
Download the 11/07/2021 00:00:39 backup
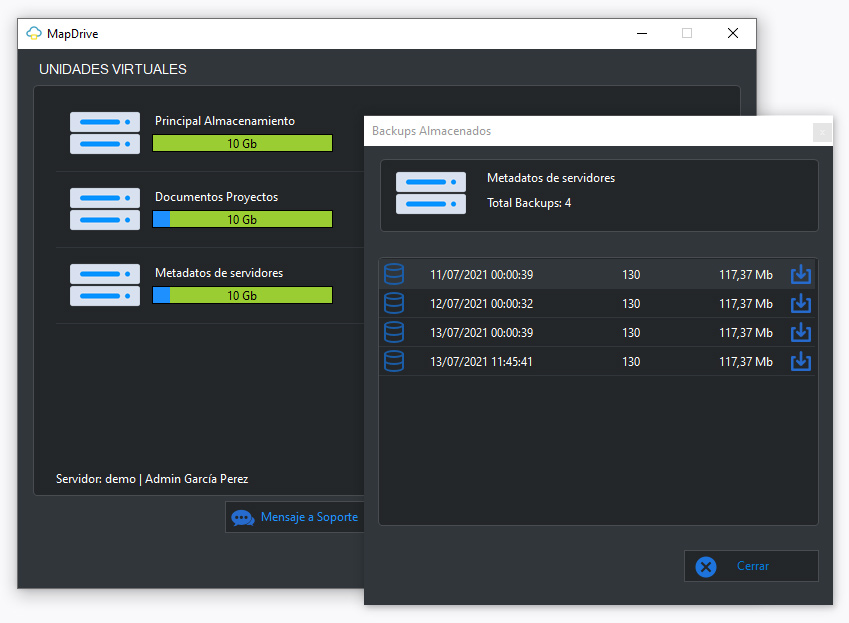click(800, 274)
